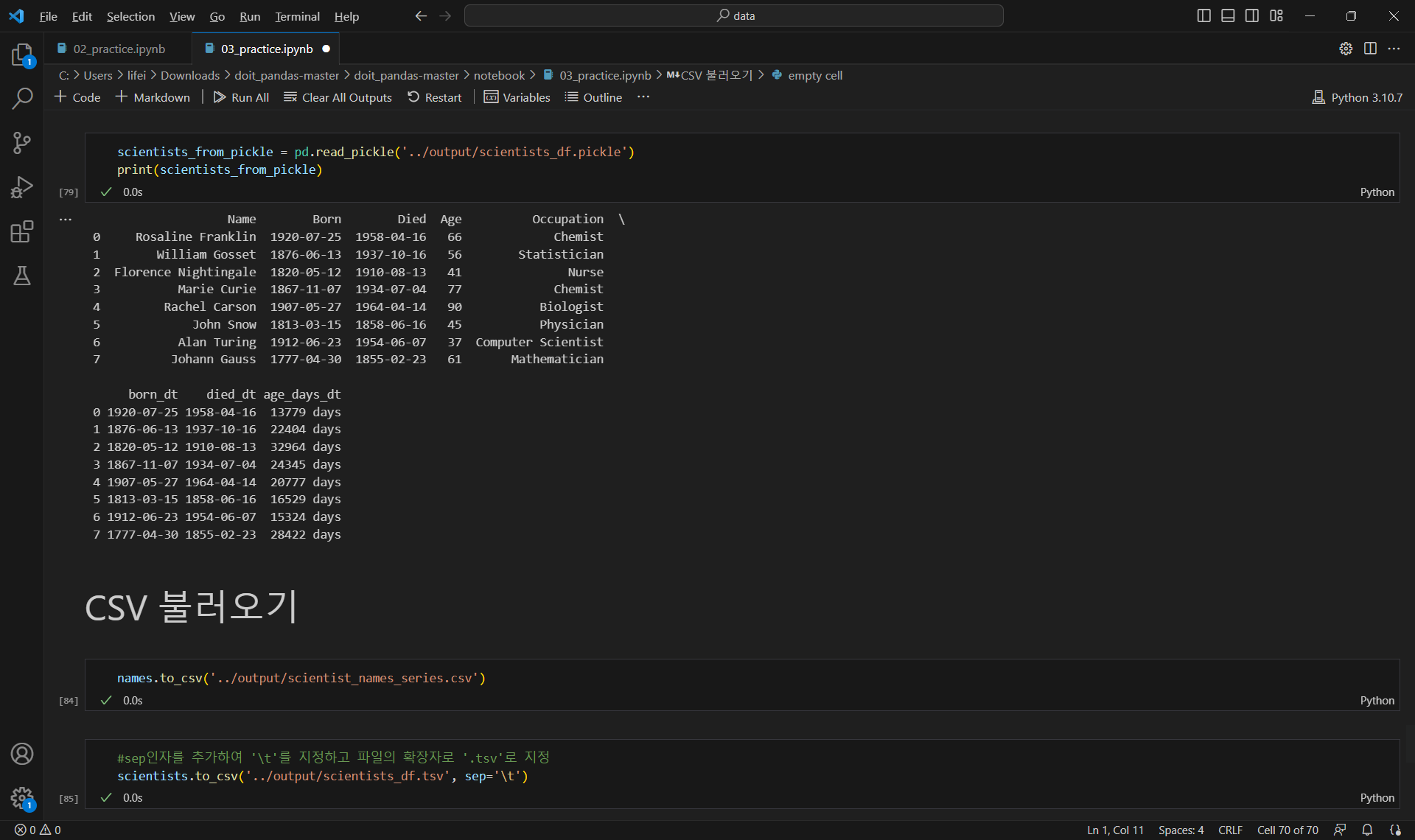Screen dimensions: 1415x840
Task: Expand the cell output ellipsis menu
Action: [x=66, y=219]
